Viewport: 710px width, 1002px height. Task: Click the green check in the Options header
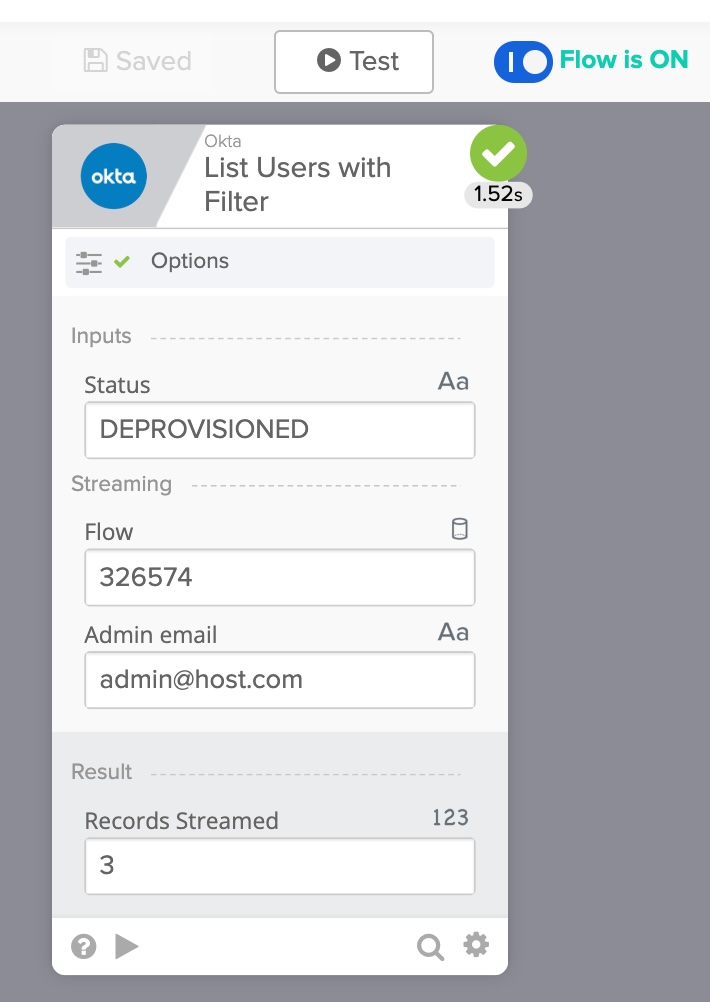click(x=120, y=261)
